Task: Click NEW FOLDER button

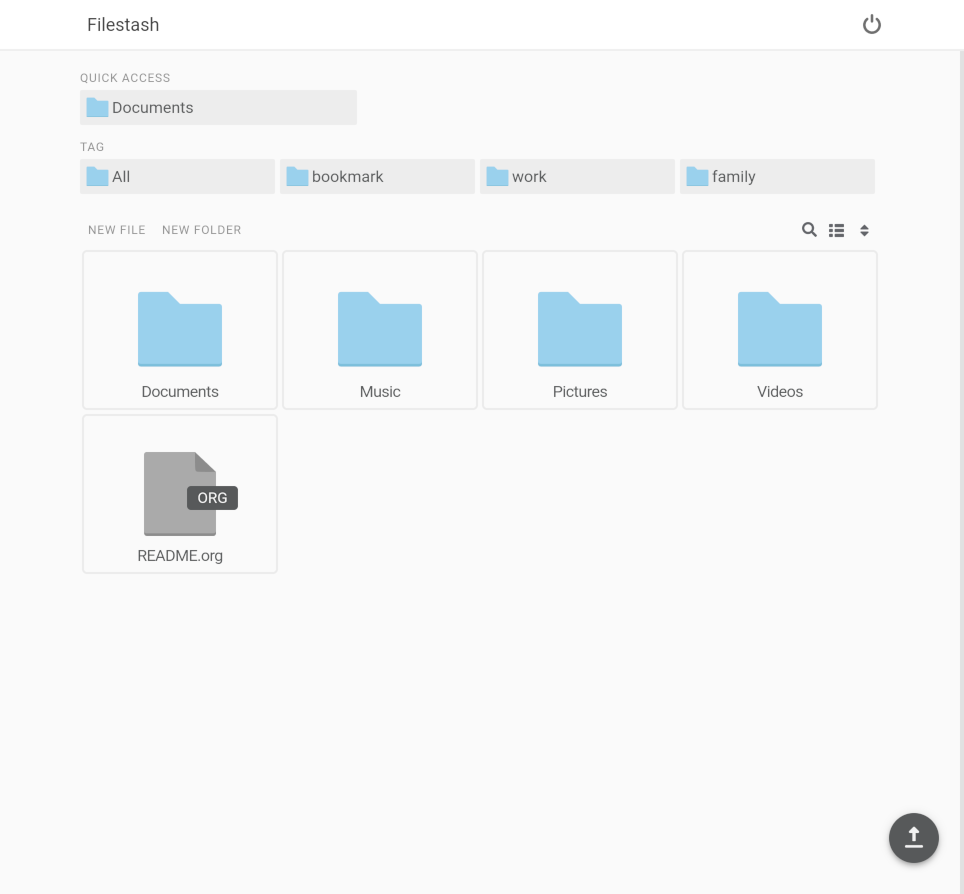Action: pyautogui.click(x=201, y=230)
